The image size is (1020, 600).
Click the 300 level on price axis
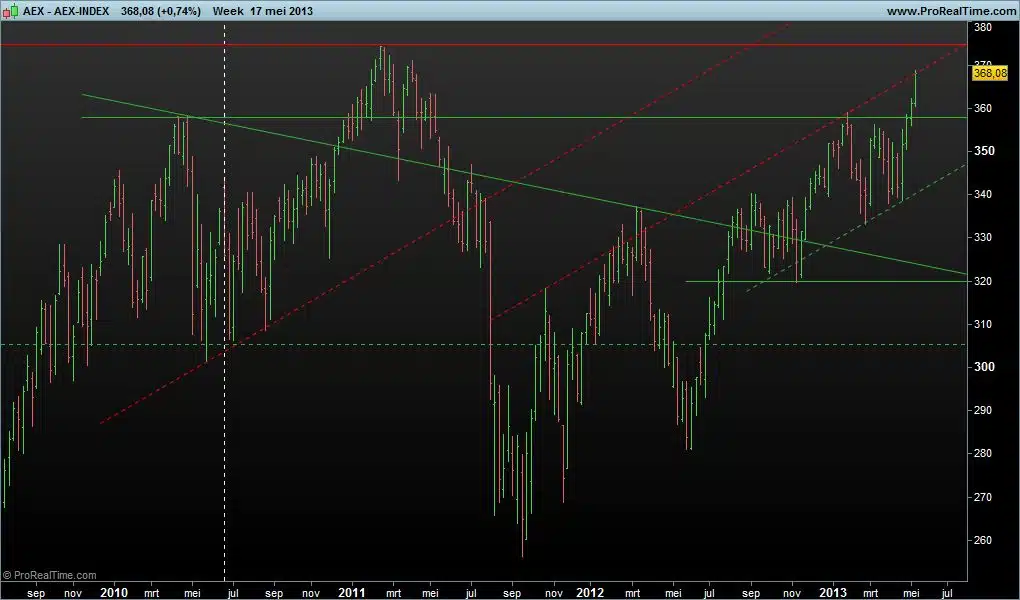(x=985, y=367)
